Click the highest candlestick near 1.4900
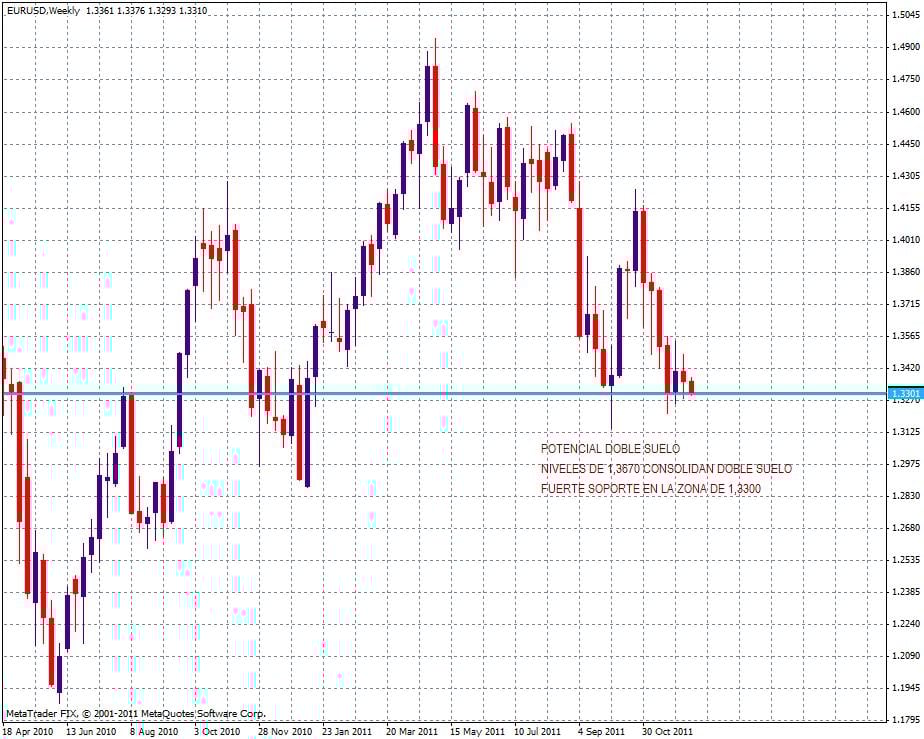The image size is (924, 739). [435, 116]
